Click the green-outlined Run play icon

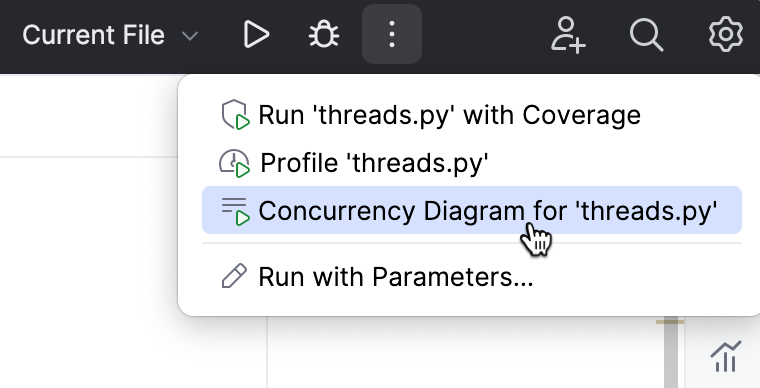point(255,34)
